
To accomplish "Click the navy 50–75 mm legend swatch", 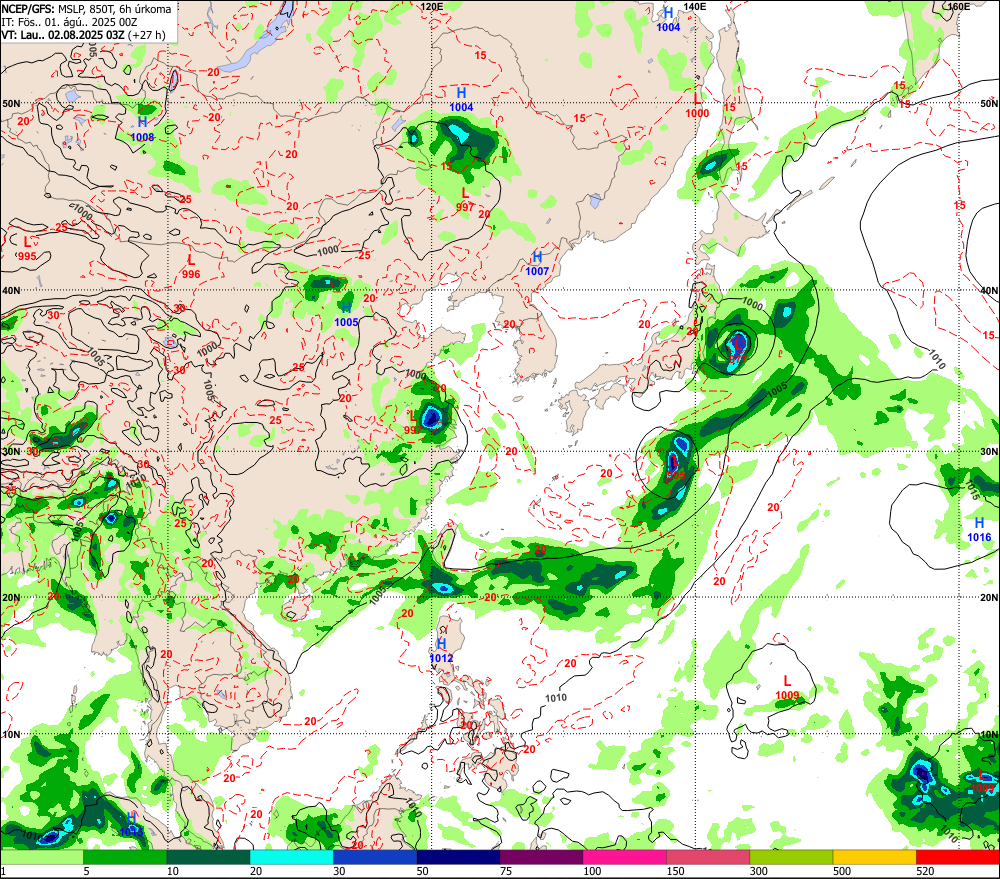I will 459,857.
